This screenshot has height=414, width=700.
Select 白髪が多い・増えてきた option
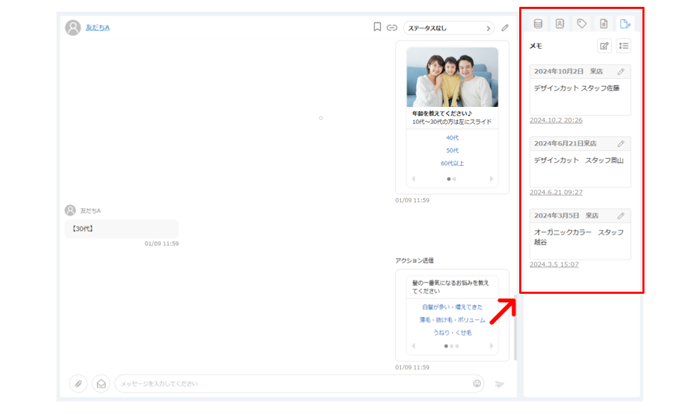point(452,307)
